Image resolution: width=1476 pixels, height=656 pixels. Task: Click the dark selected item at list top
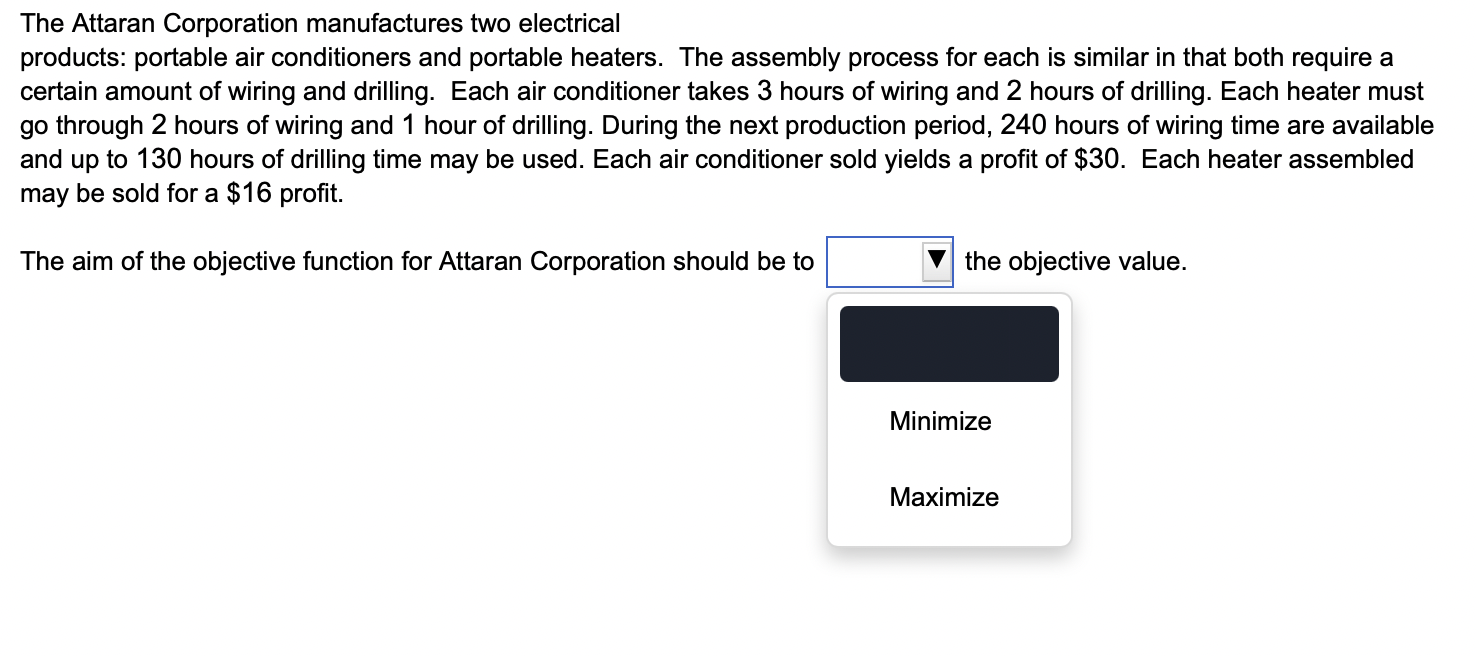pyautogui.click(x=948, y=343)
